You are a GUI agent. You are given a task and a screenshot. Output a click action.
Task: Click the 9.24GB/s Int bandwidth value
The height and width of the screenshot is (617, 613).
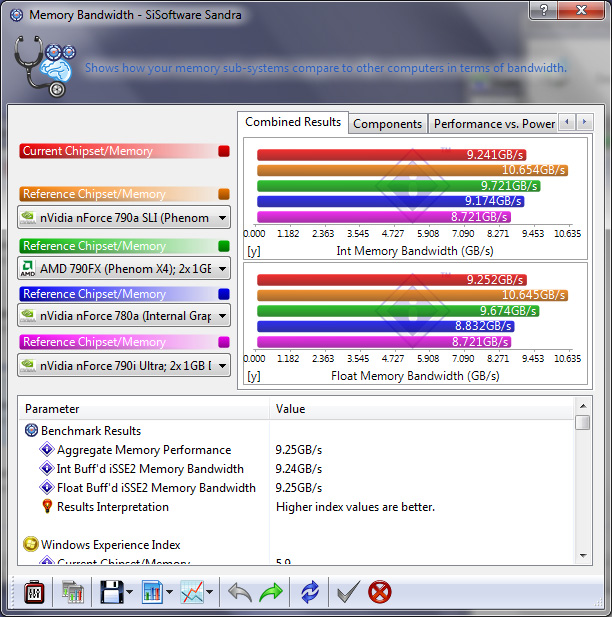[299, 469]
